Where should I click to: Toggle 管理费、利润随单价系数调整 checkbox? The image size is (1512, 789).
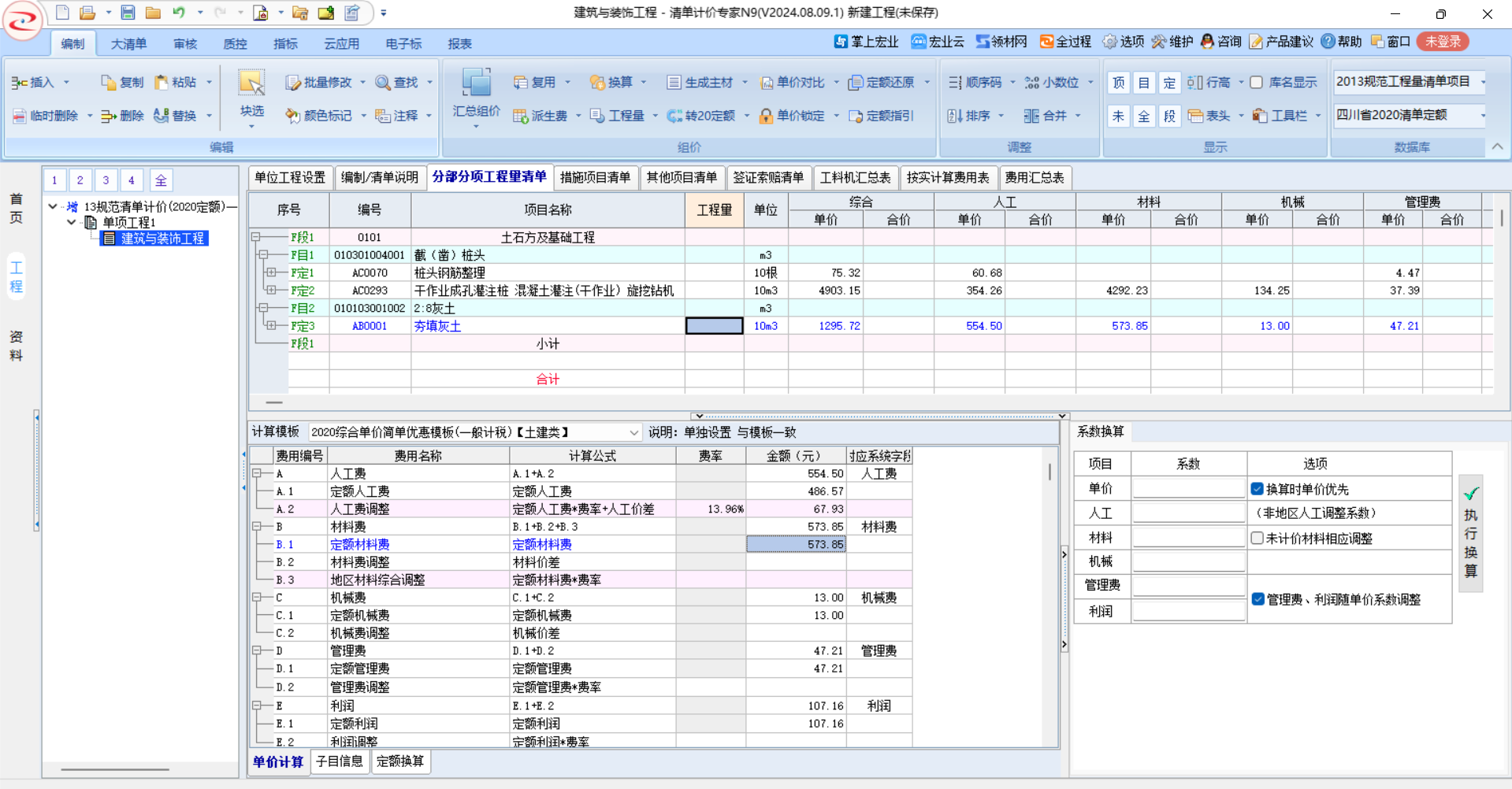click(1258, 599)
